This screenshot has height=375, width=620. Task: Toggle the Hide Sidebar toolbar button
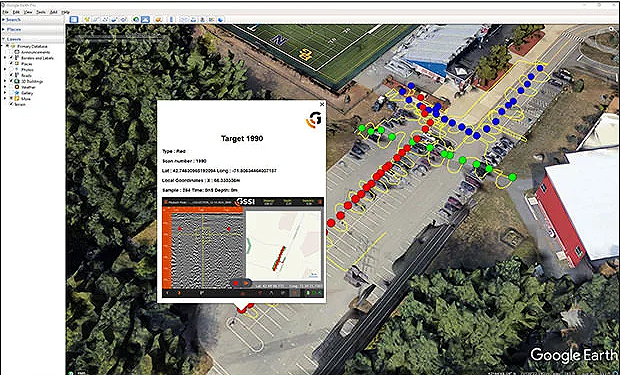[x=74, y=19]
